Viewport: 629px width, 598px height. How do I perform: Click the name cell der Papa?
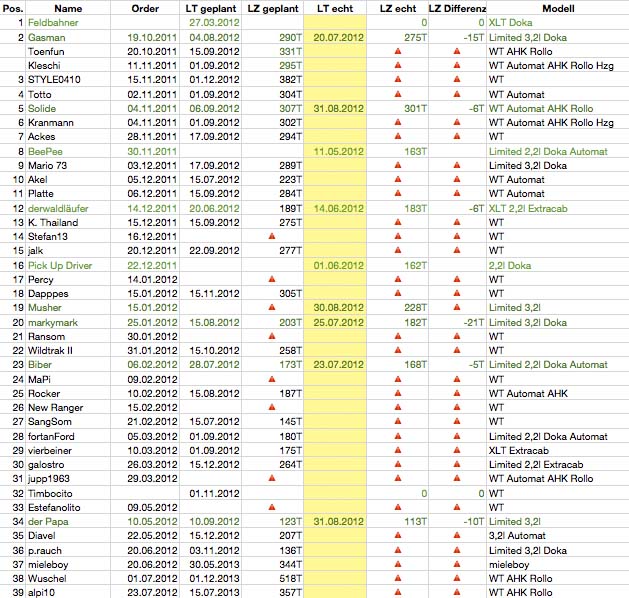tap(48, 521)
